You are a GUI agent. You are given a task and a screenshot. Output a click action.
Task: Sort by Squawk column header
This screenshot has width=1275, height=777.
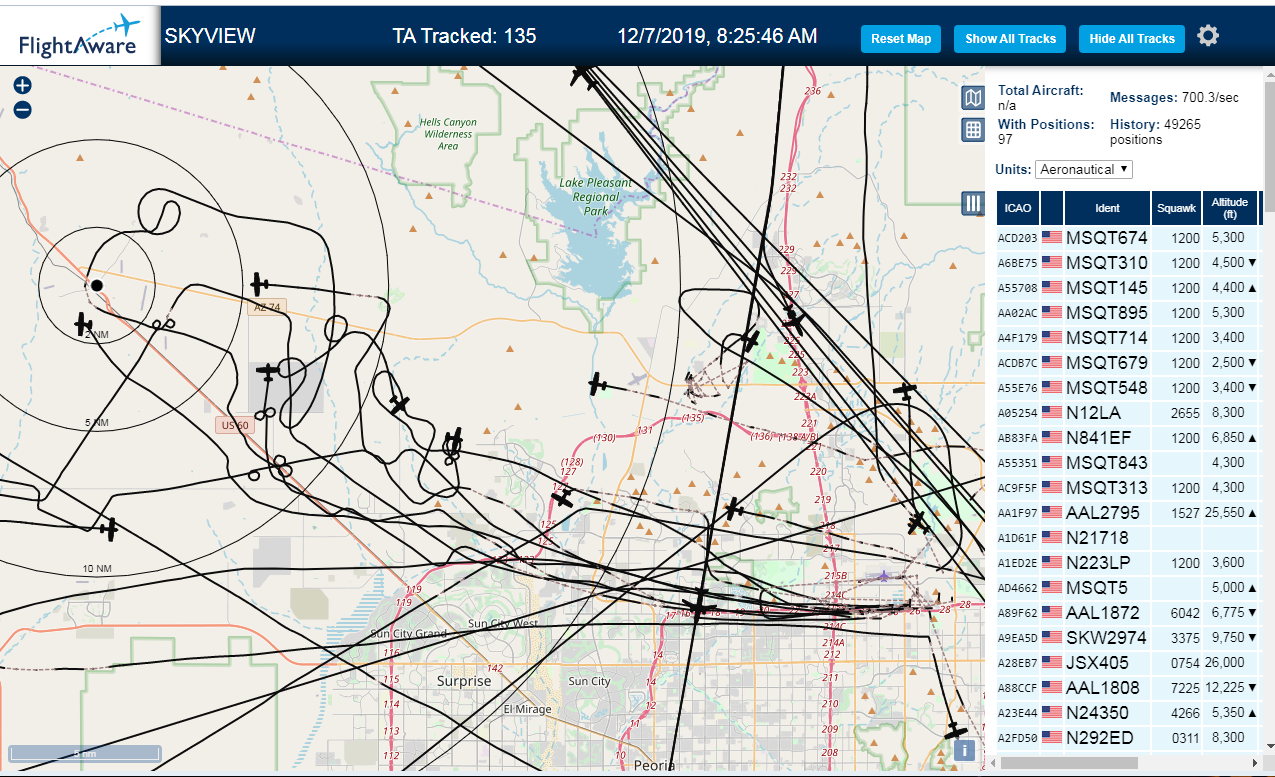tap(1176, 208)
